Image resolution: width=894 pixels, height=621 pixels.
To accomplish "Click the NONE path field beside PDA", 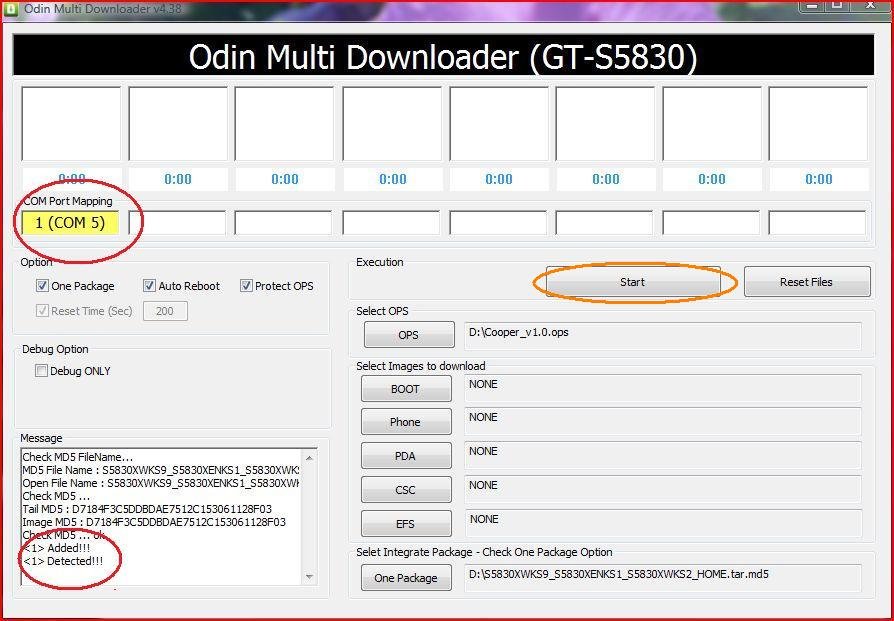I will 663,456.
